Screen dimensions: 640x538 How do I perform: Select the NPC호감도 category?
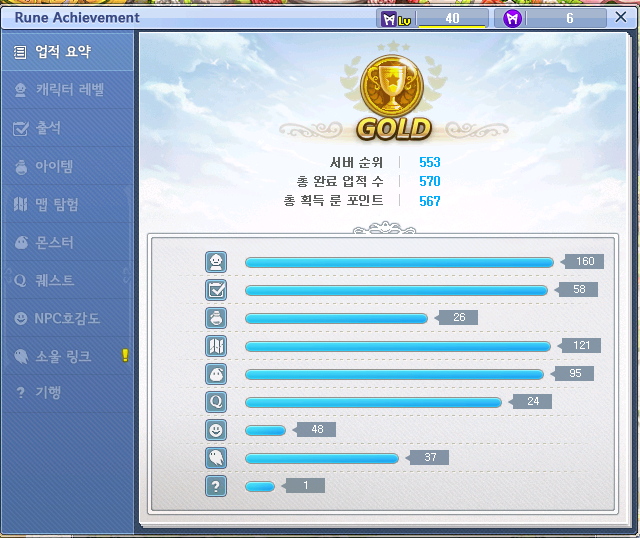67,318
